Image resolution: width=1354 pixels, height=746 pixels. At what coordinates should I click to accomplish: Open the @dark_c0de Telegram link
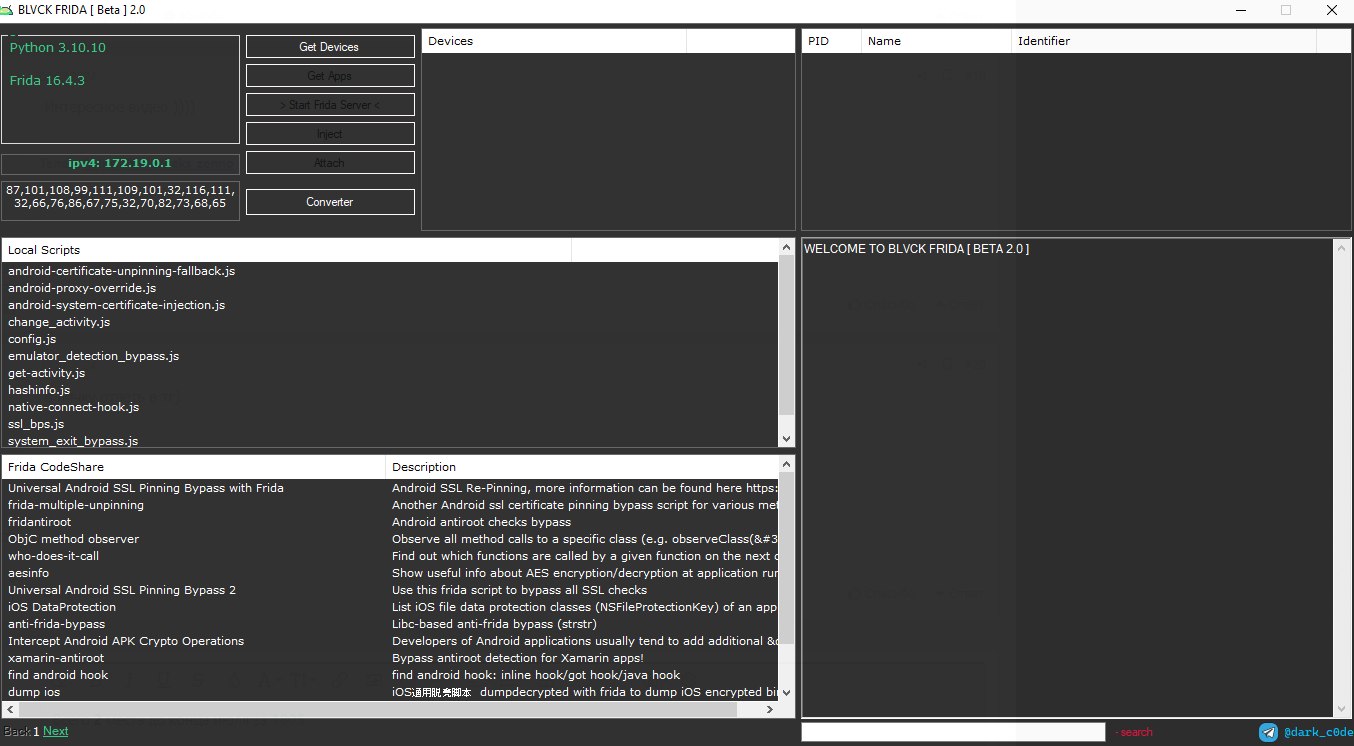1318,732
